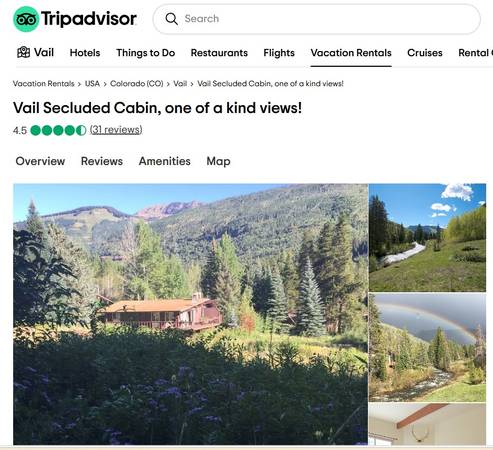Open Things to Do section
Image resolution: width=493 pixels, height=450 pixels.
click(146, 53)
